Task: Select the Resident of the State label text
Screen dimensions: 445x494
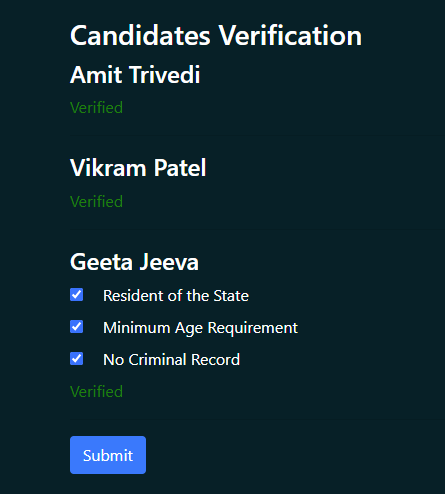Action: click(176, 296)
